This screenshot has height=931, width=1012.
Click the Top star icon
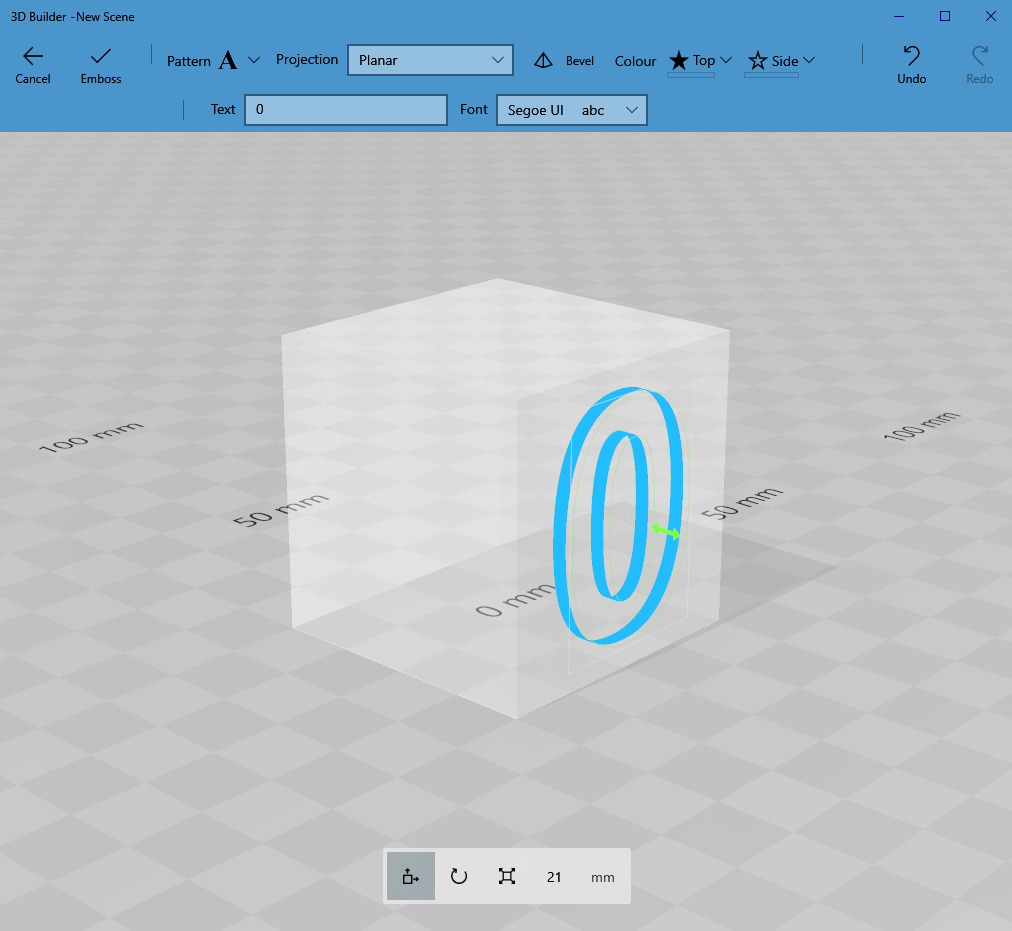[679, 60]
